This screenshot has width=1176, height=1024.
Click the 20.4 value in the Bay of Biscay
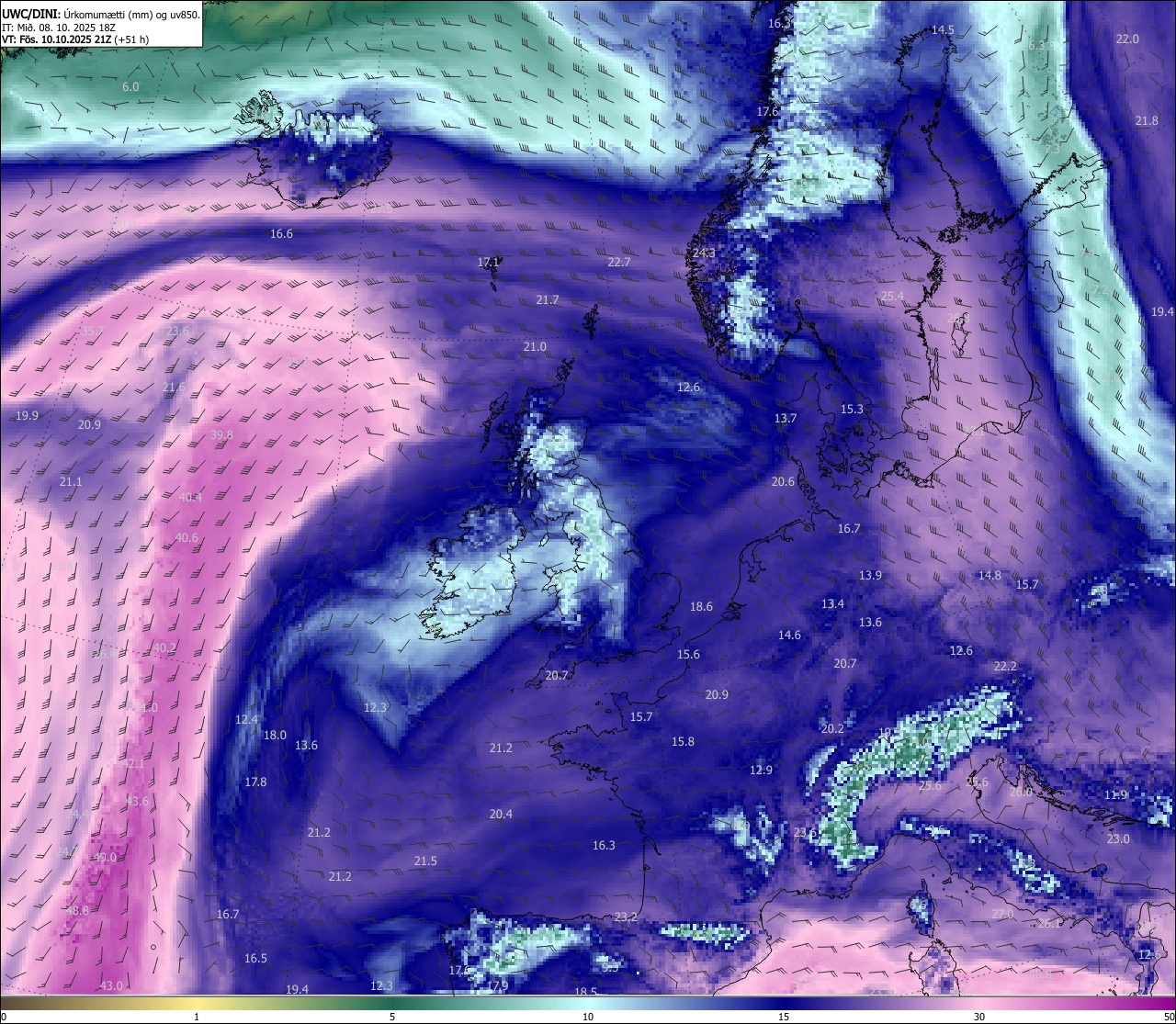pos(501,815)
